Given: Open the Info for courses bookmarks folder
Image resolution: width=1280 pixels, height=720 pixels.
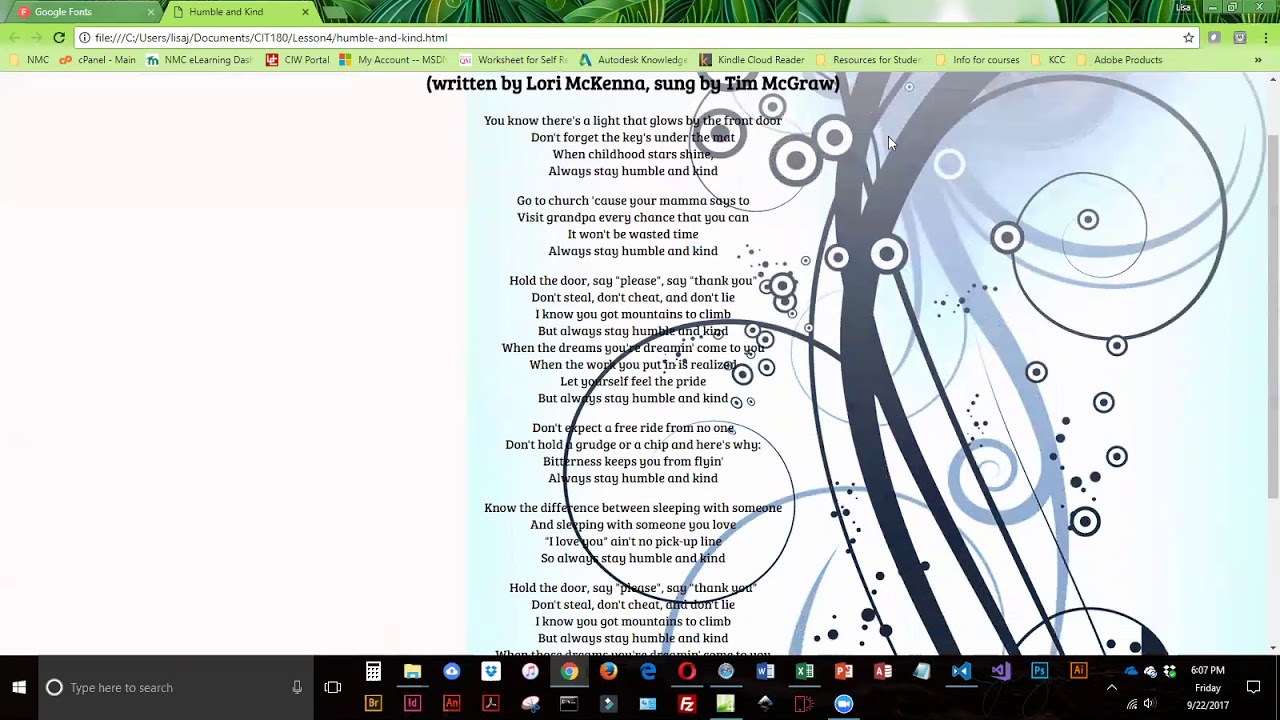Looking at the screenshot, I should pyautogui.click(x=977, y=60).
